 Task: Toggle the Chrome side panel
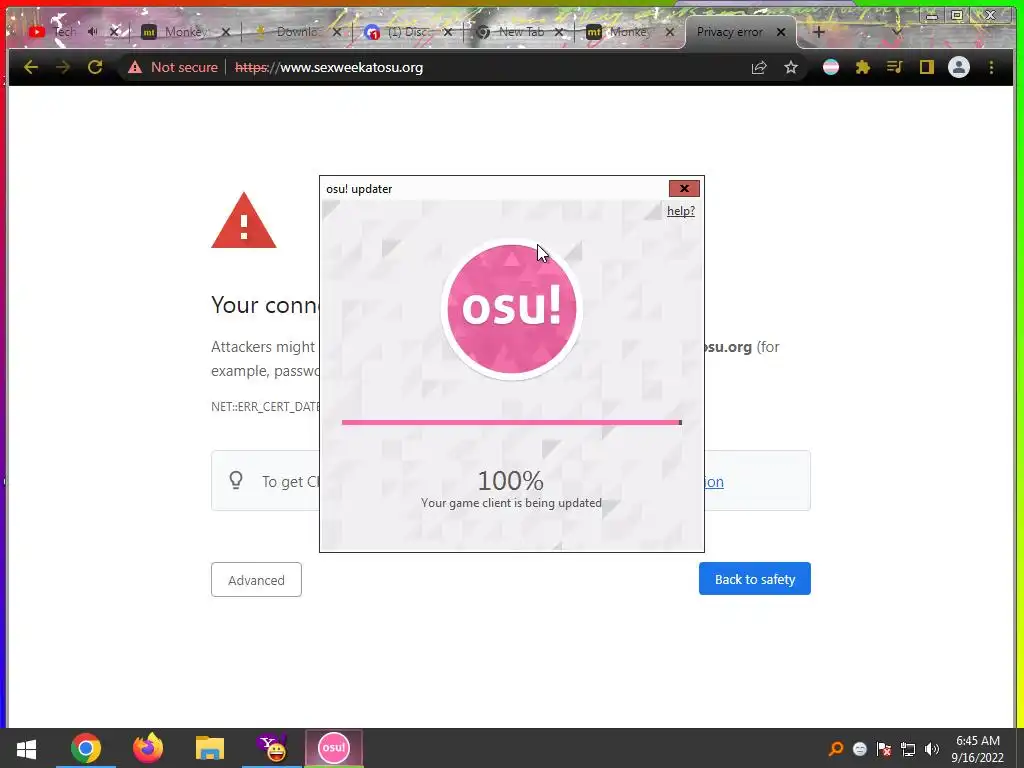pos(927,67)
